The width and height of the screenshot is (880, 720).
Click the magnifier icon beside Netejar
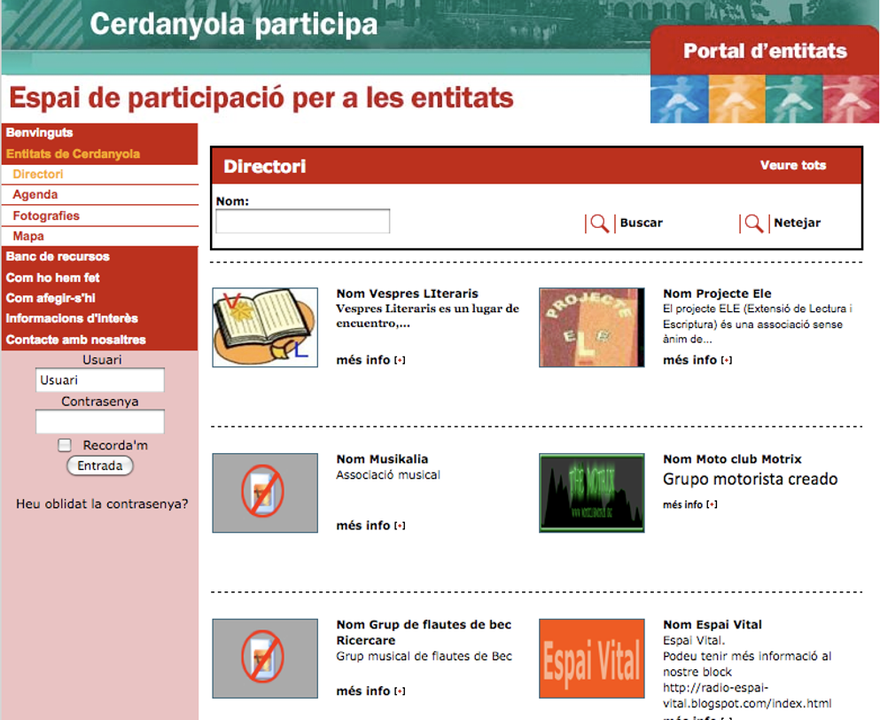(754, 223)
